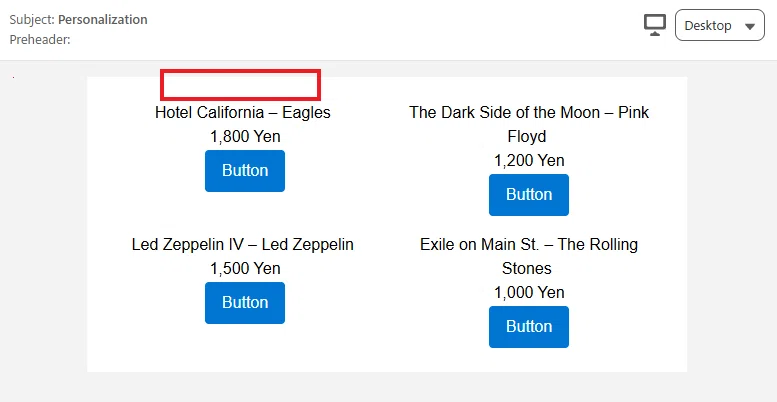777x402 pixels.
Task: Click the 1,200 Yen price
Action: [x=529, y=161]
